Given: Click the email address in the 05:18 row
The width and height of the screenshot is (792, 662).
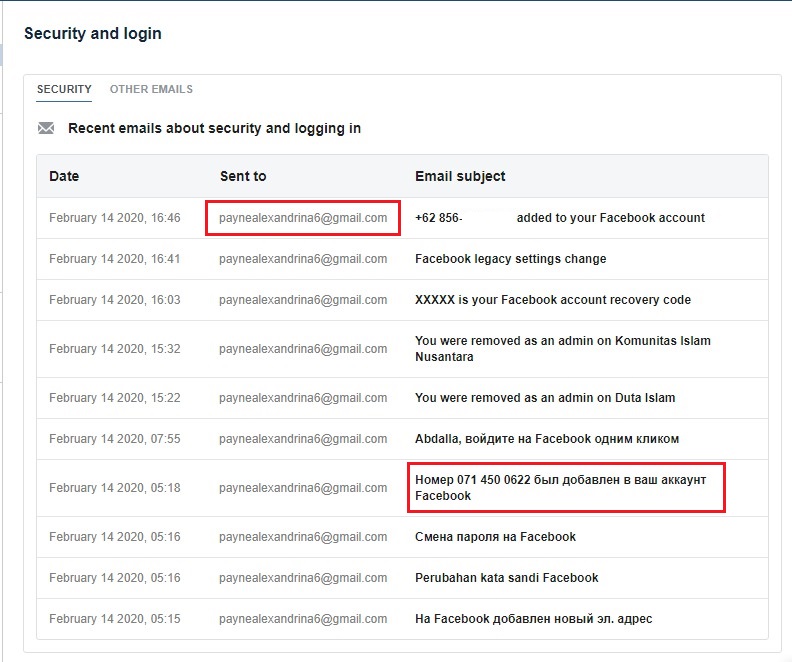Looking at the screenshot, I should 303,488.
